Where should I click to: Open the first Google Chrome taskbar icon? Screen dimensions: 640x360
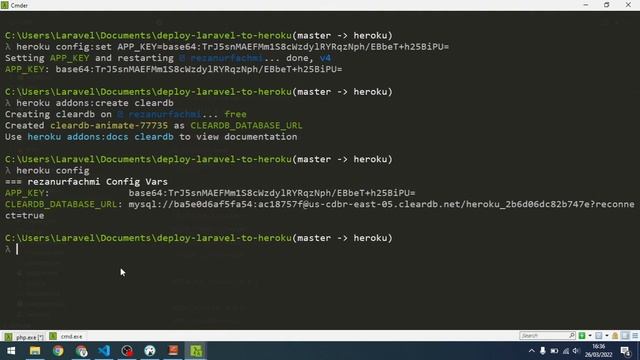[58, 351]
